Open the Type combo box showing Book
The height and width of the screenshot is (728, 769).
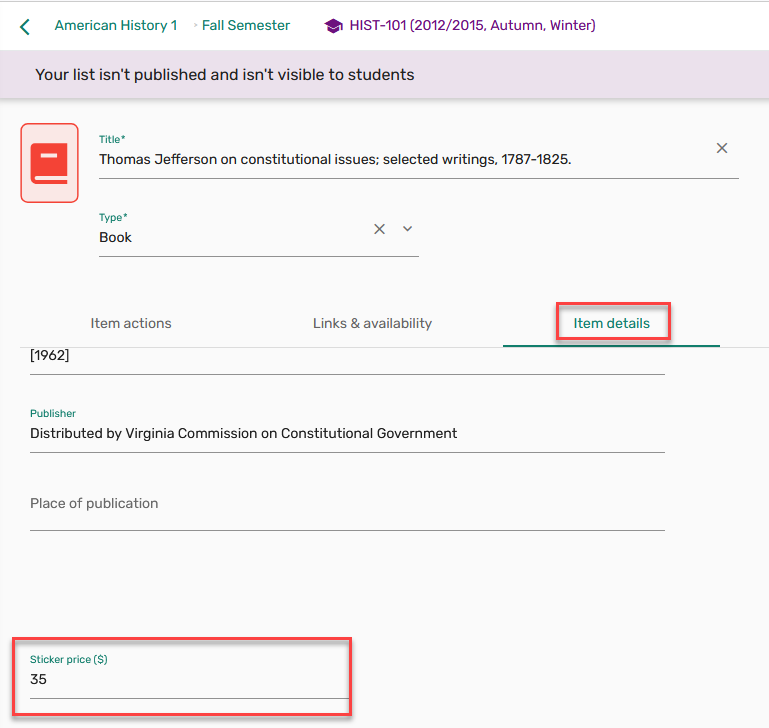tap(230, 237)
